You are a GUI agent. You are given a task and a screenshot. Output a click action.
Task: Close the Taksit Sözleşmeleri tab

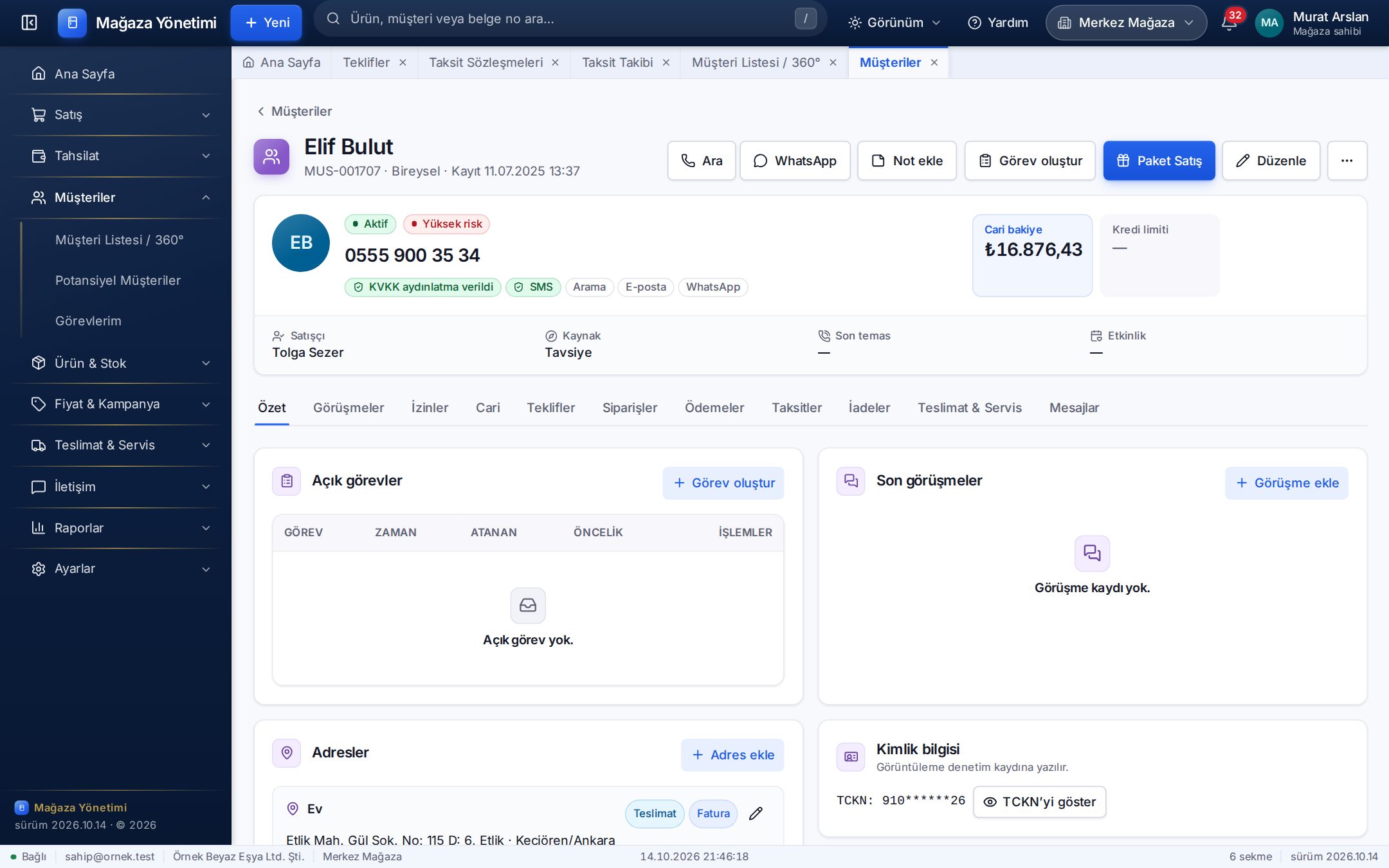555,62
